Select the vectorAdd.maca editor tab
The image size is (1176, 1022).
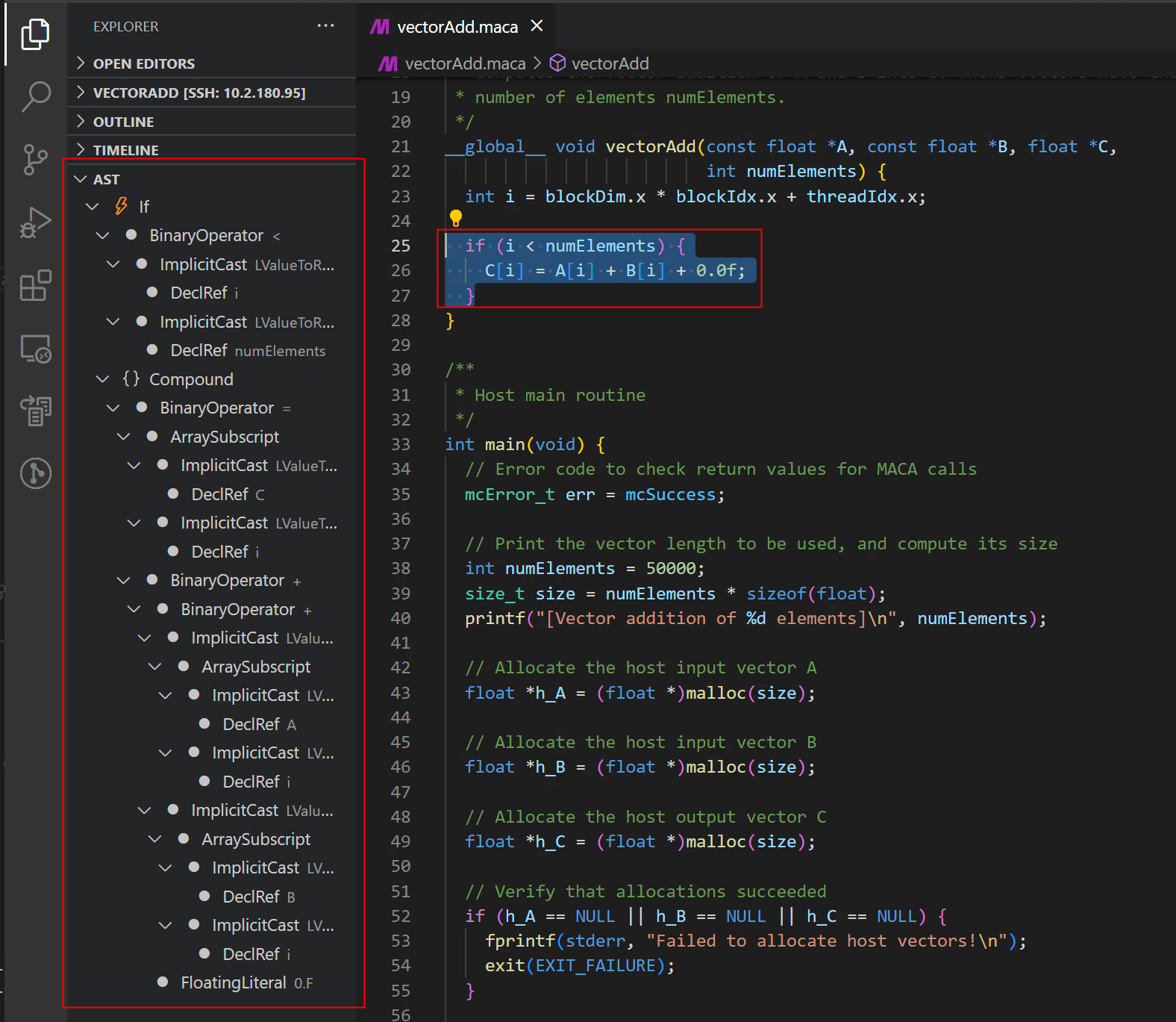pyautogui.click(x=457, y=27)
